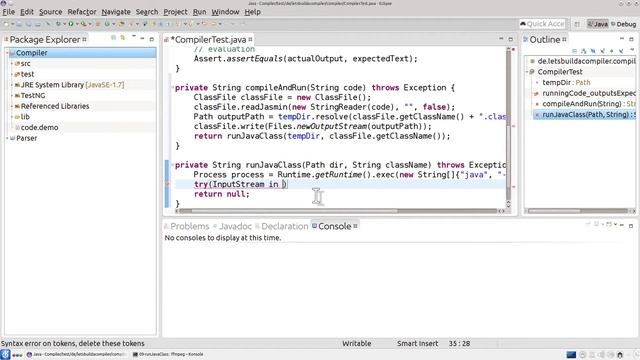Expand the TestNG library node
The width and height of the screenshot is (640, 360).
click(12, 95)
